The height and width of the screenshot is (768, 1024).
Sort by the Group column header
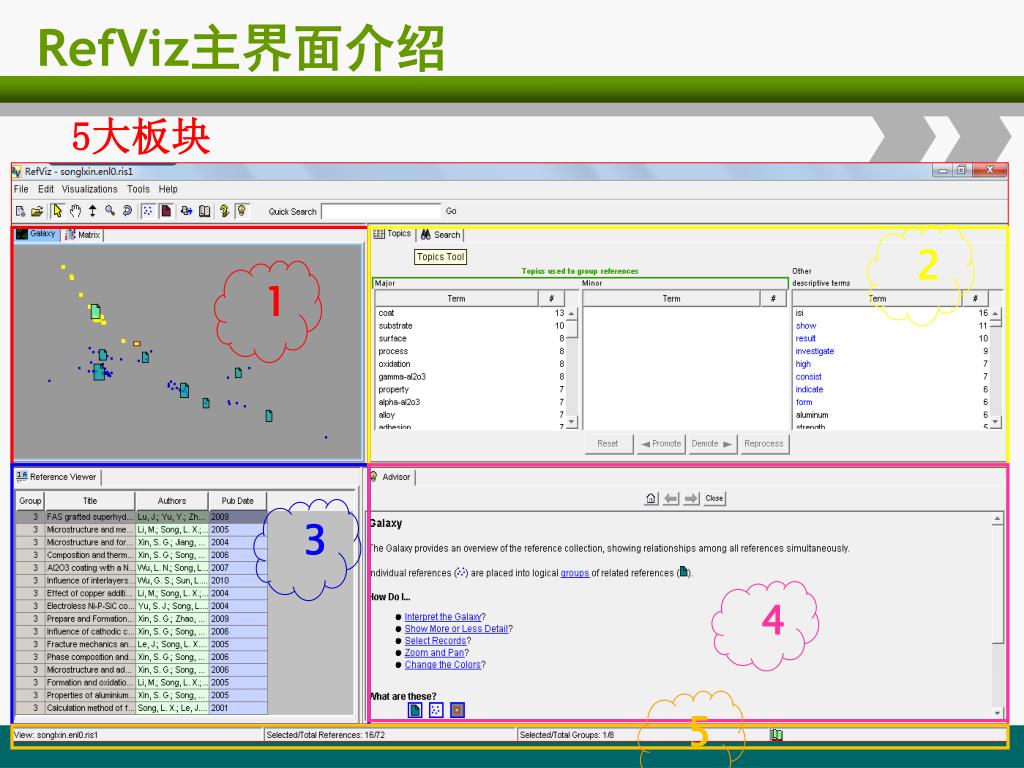pos(30,501)
